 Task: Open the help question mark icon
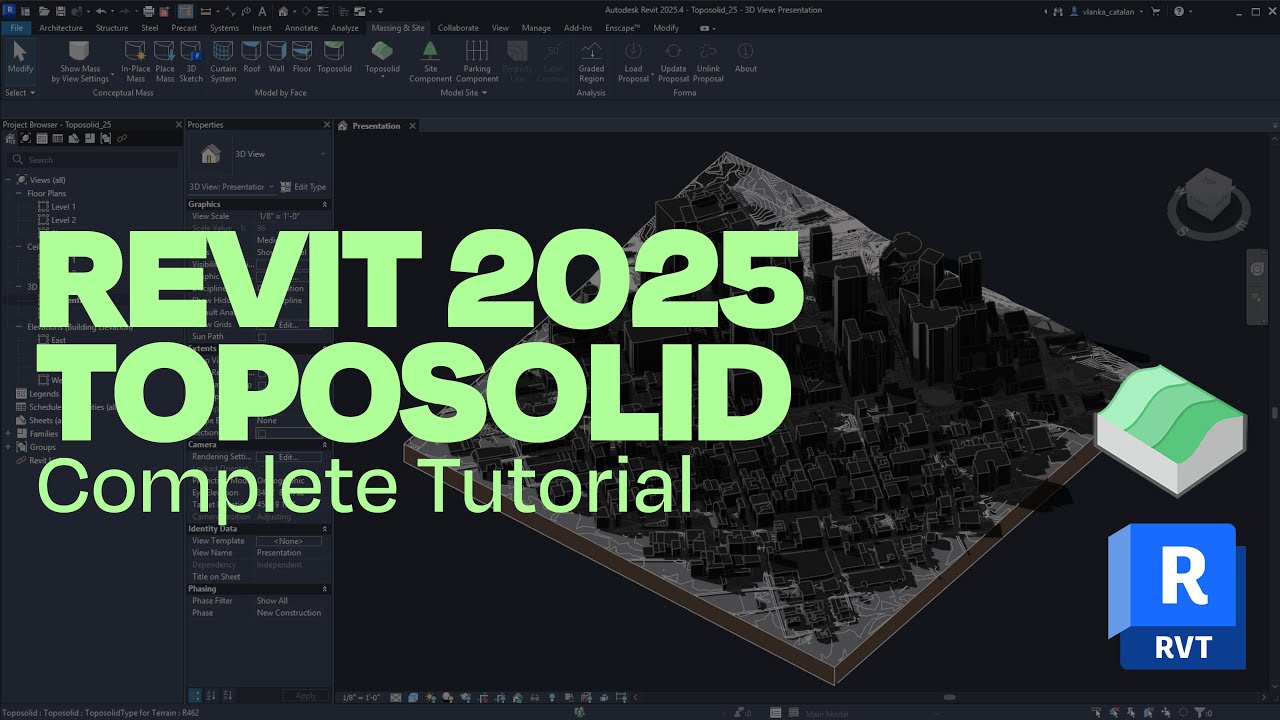pos(1178,10)
